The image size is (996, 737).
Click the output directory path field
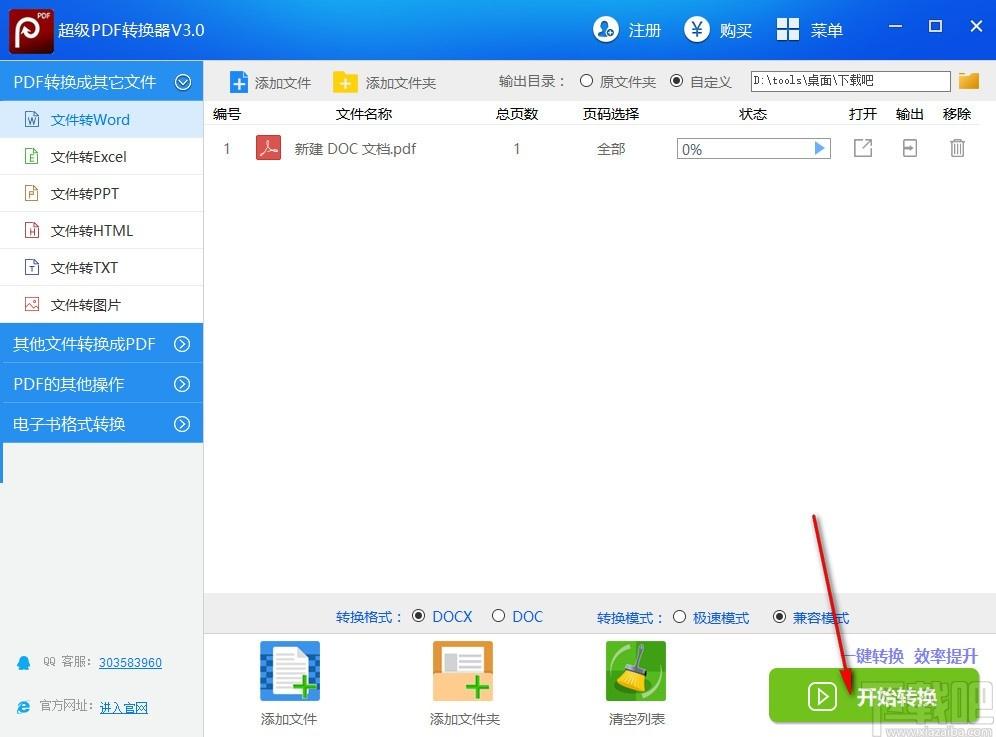click(851, 81)
